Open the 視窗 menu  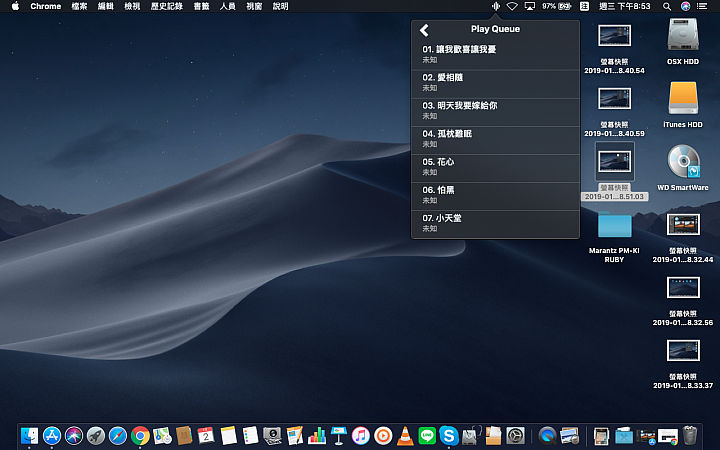click(254, 6)
